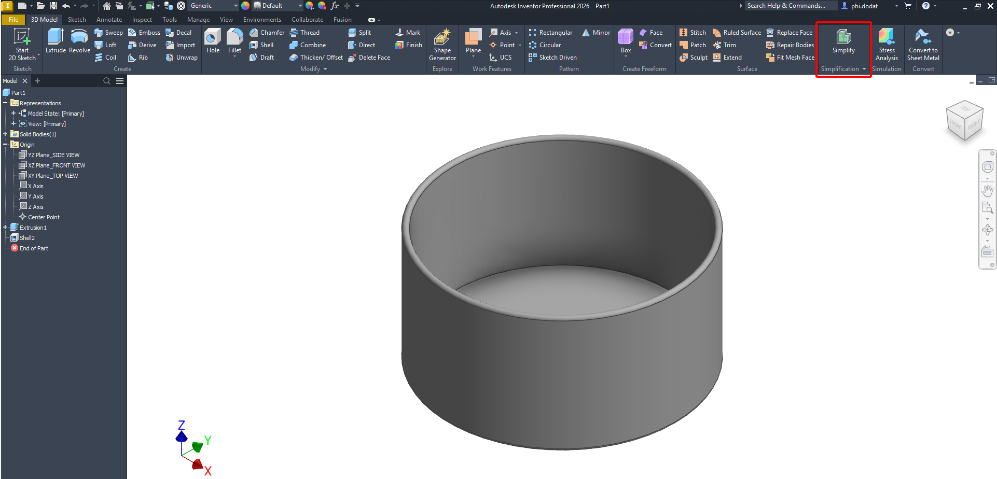Expand the View: [Primary] node

tap(13, 123)
